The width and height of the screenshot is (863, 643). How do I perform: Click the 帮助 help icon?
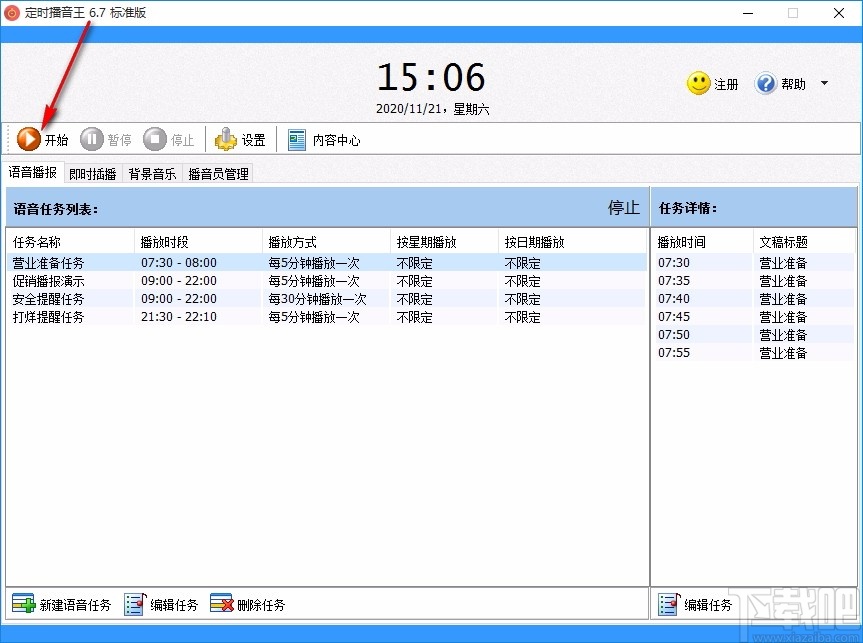coord(766,84)
